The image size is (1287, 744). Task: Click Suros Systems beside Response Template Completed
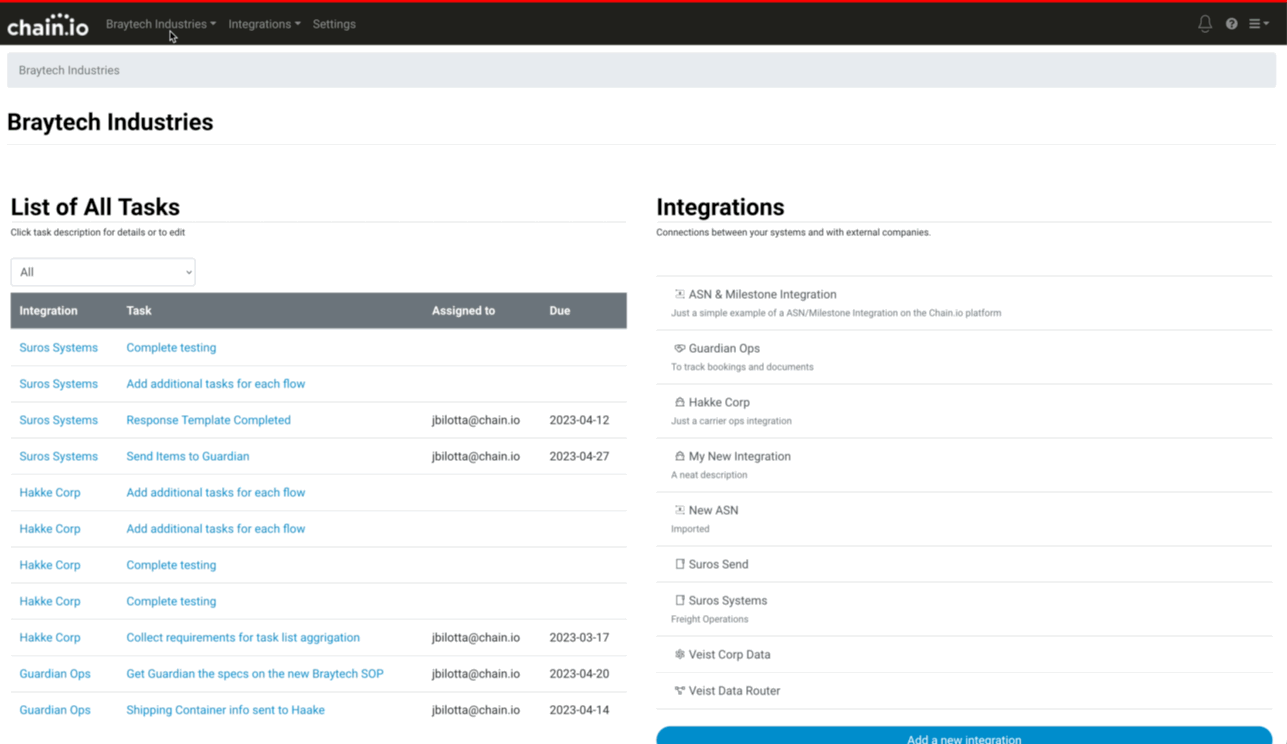[x=58, y=420]
